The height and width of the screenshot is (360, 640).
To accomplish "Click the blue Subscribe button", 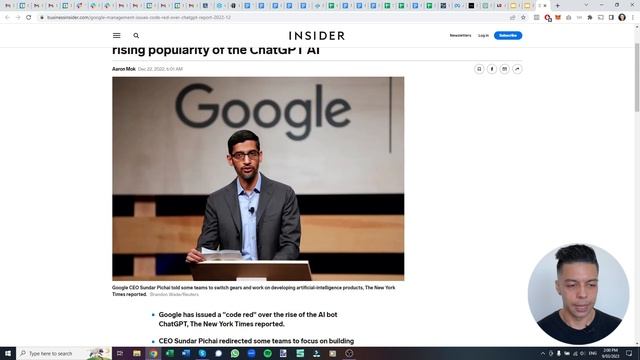I will pyautogui.click(x=508, y=36).
